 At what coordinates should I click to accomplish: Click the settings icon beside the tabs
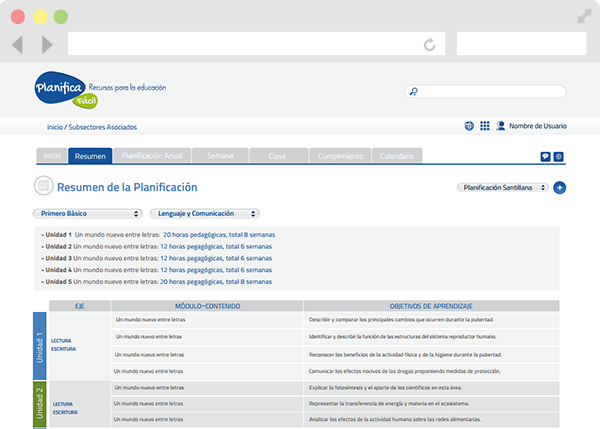559,157
